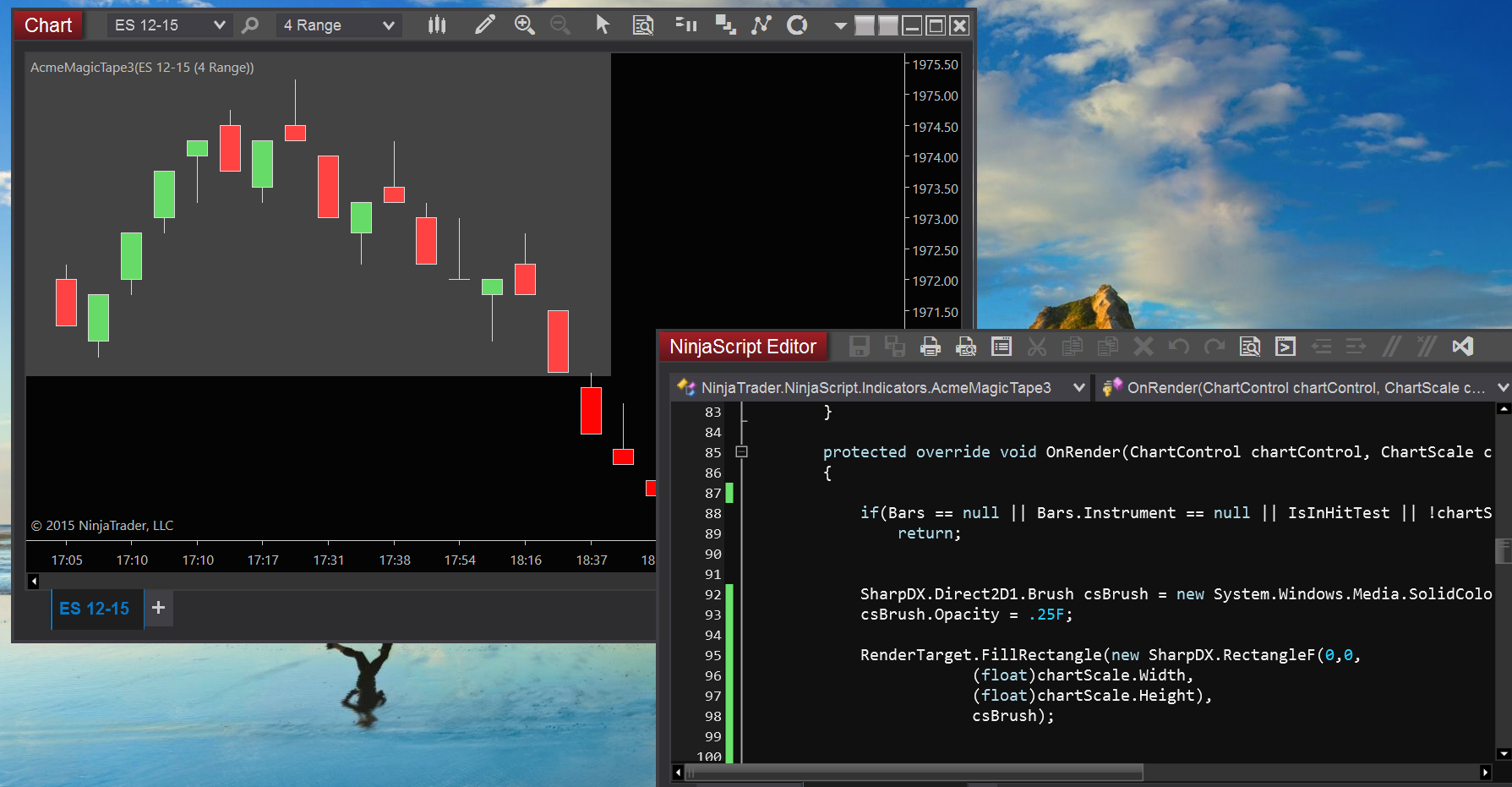Add a new chart tab with plus
Viewport: 1512px width, 787px height.
[x=158, y=608]
